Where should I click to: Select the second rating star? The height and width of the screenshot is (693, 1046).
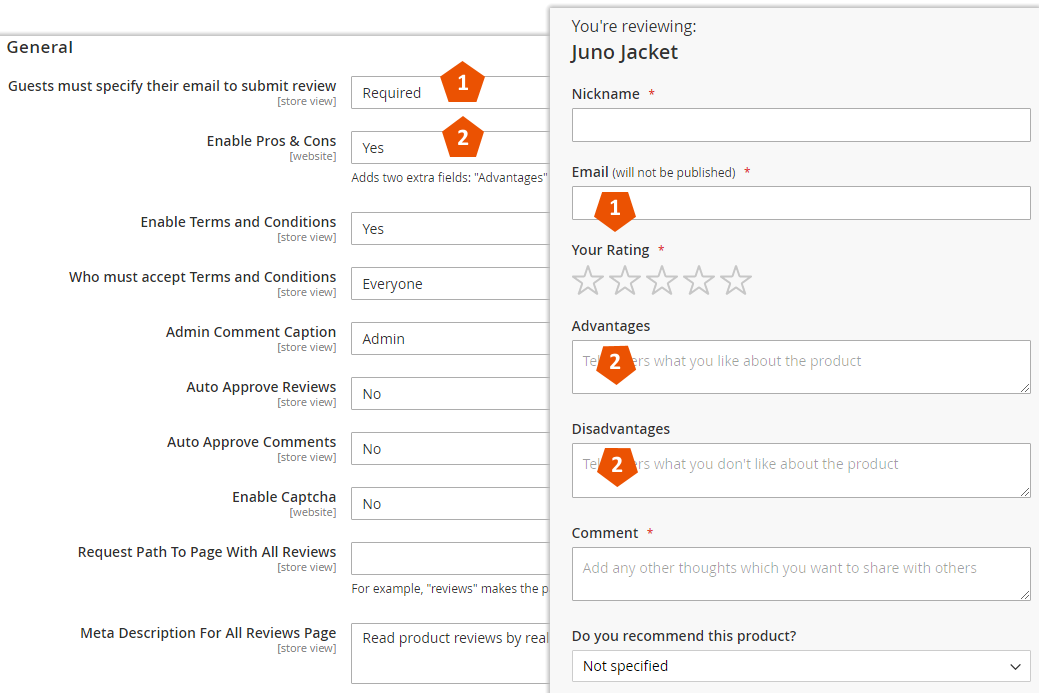point(625,280)
